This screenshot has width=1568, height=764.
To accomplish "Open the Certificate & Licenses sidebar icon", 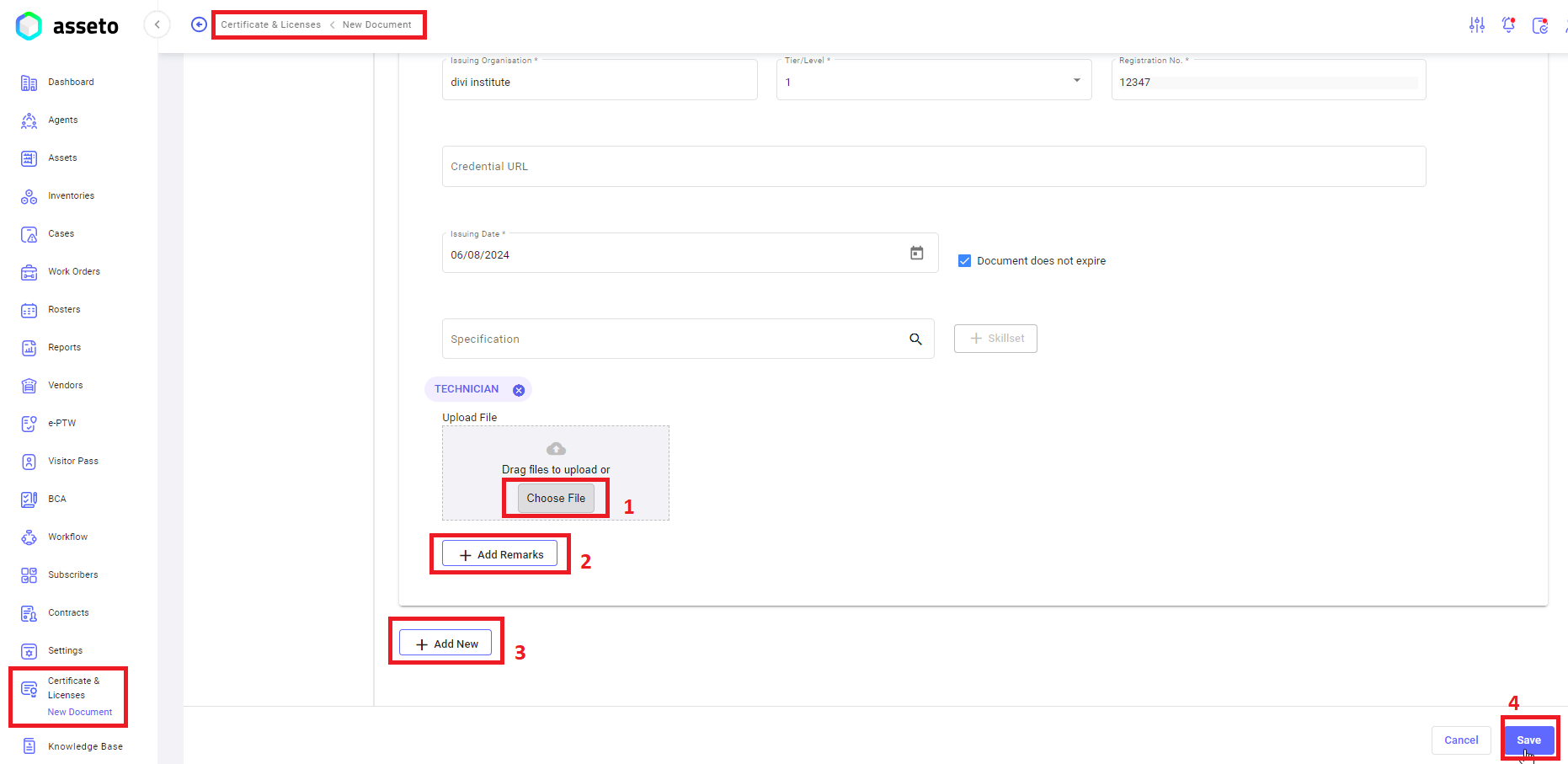I will pos(29,689).
